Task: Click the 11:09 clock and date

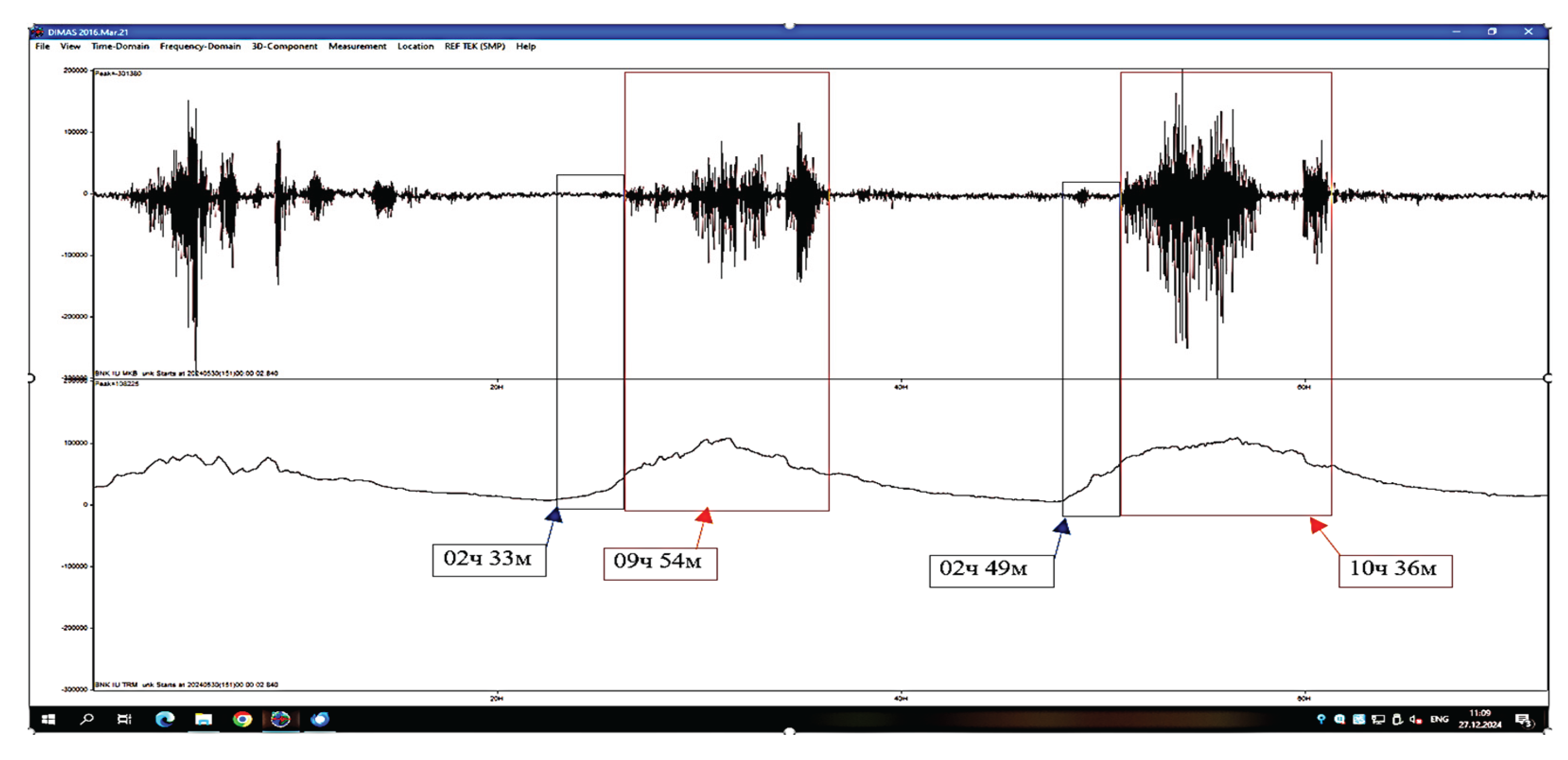Action: pos(1480,719)
